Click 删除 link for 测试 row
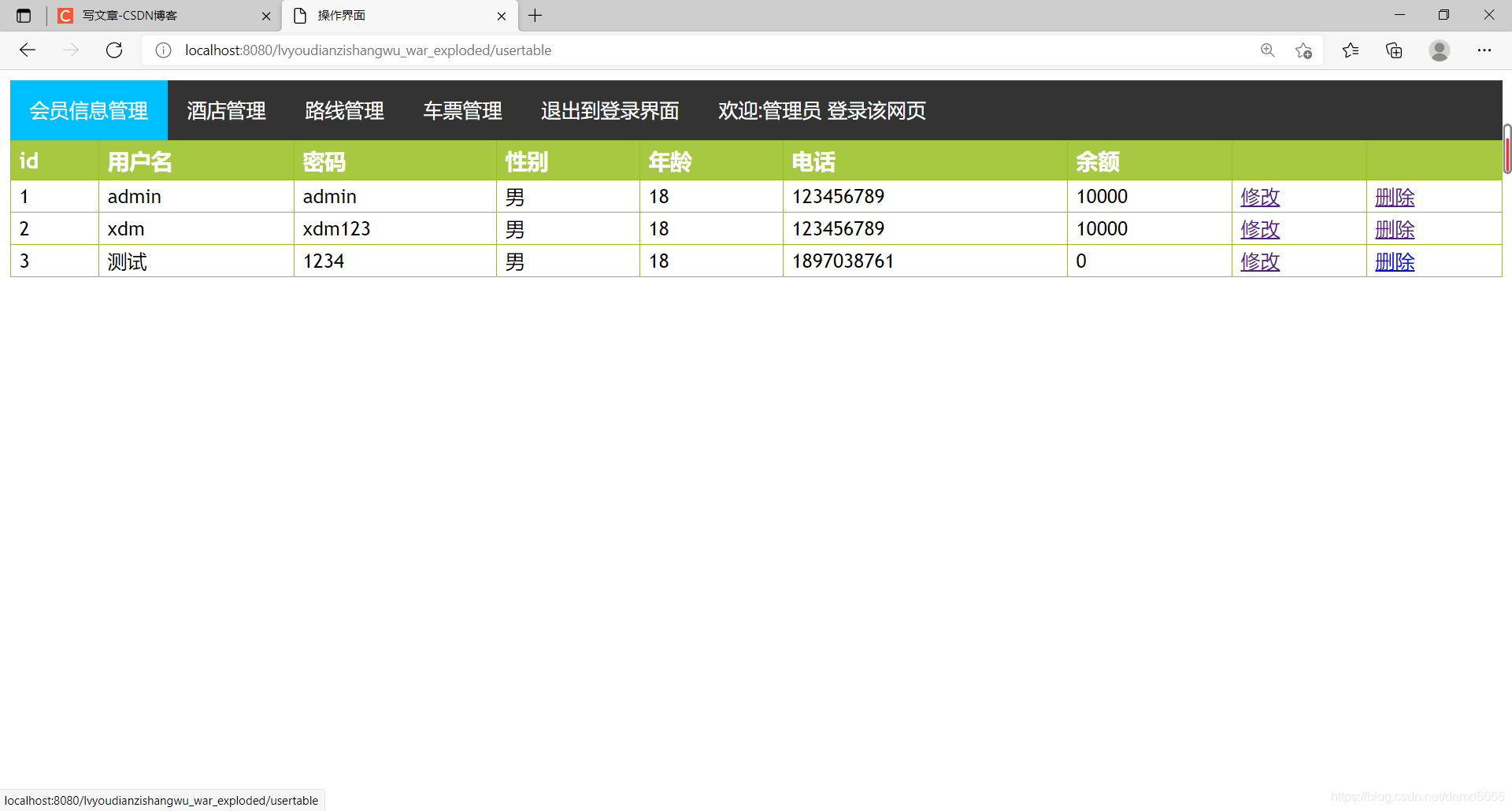1512x811 pixels. 1395,261
